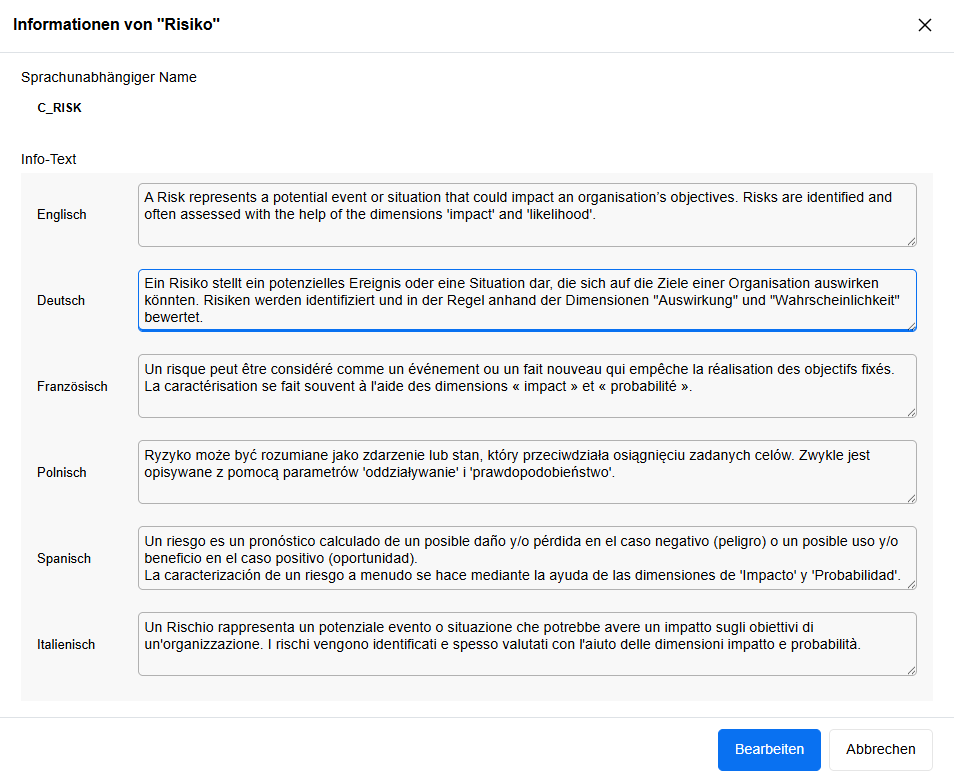
Task: Click resize handle of Englisch text area
Action: click(x=911, y=240)
